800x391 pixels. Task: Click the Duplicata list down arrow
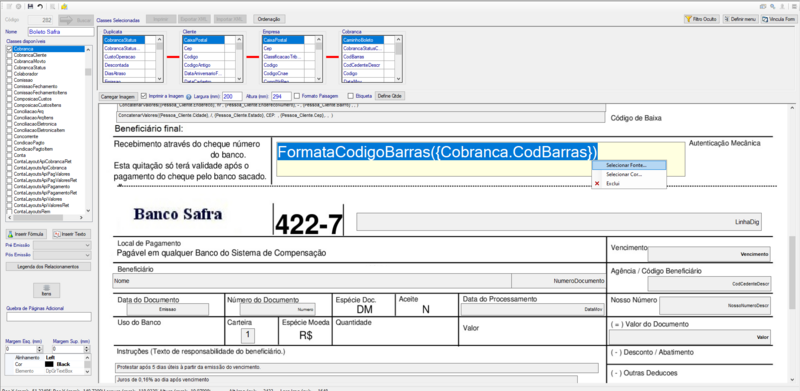click(x=160, y=79)
